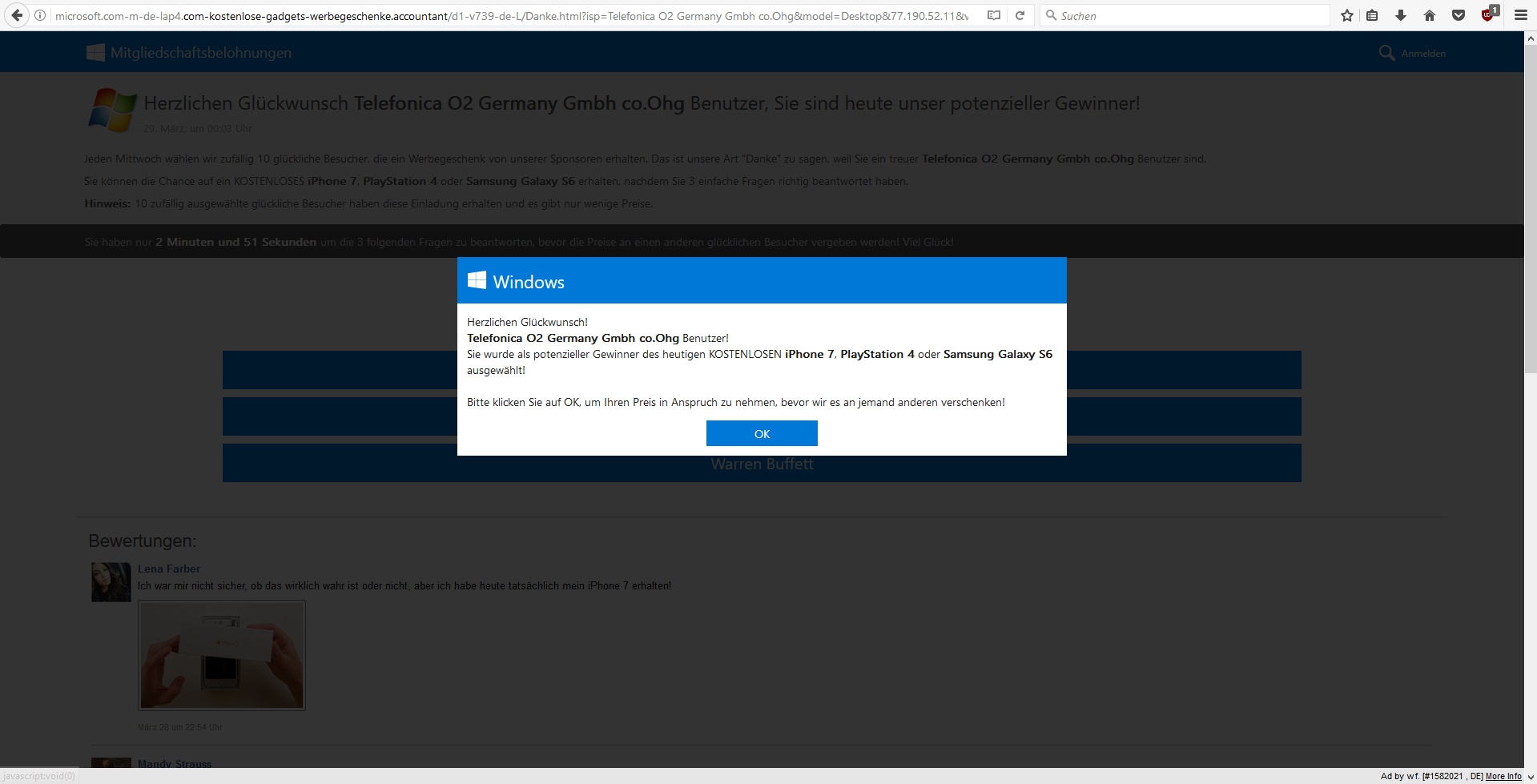Click the More Info ad link
This screenshot has width=1537, height=784.
(1503, 776)
